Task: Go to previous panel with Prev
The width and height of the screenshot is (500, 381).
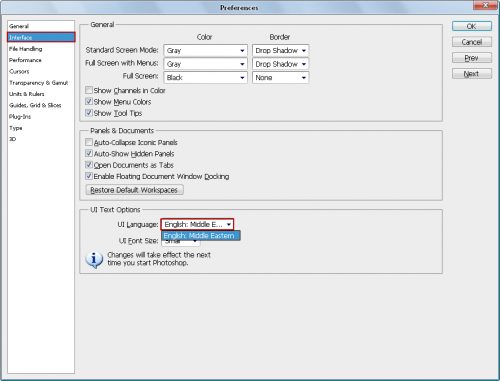Action: [x=472, y=58]
